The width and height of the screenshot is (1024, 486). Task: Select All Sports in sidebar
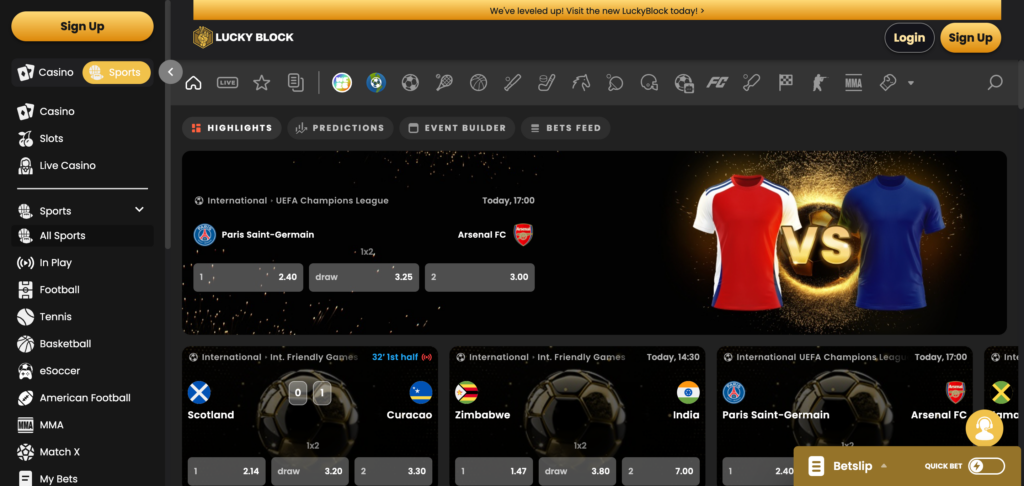[x=82, y=236]
